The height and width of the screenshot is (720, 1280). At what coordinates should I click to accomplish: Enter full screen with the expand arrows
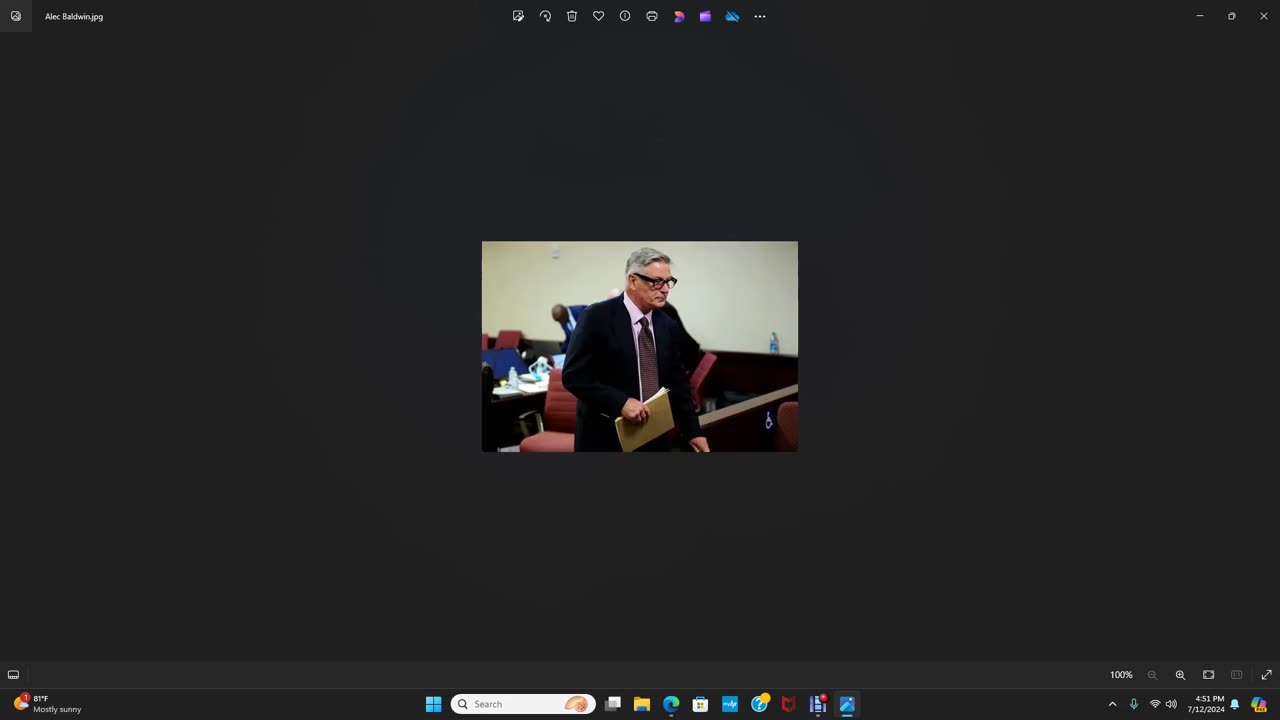point(1266,675)
